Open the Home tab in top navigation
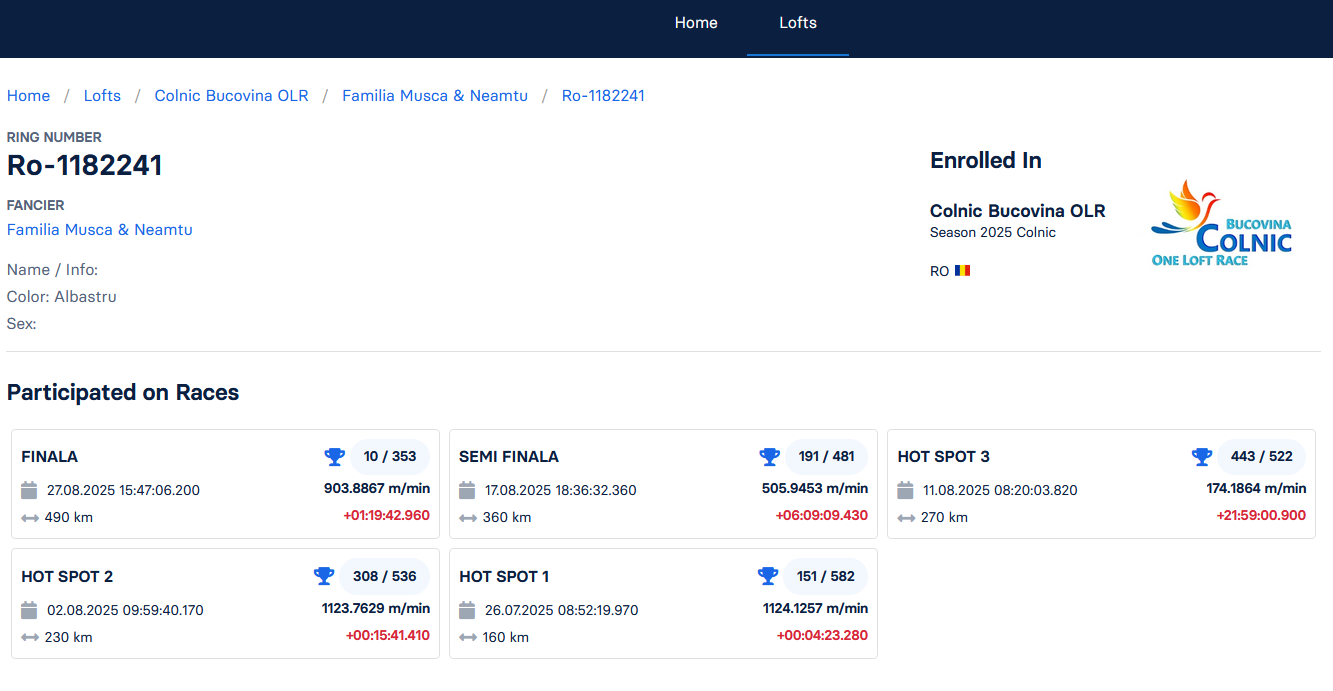The image size is (1333, 691). 696,23
